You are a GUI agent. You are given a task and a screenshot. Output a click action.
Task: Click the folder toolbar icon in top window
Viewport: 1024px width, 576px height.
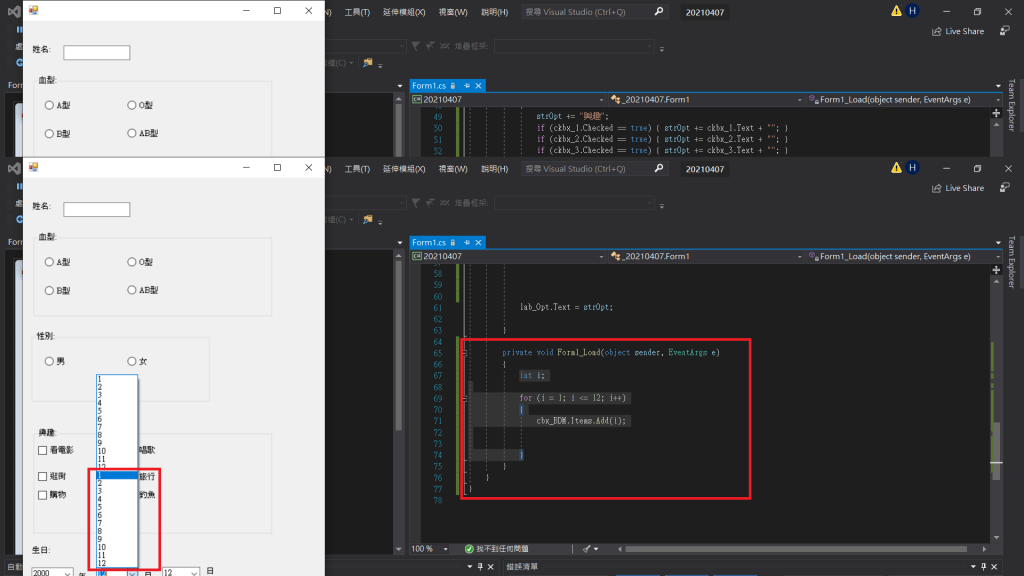point(368,63)
